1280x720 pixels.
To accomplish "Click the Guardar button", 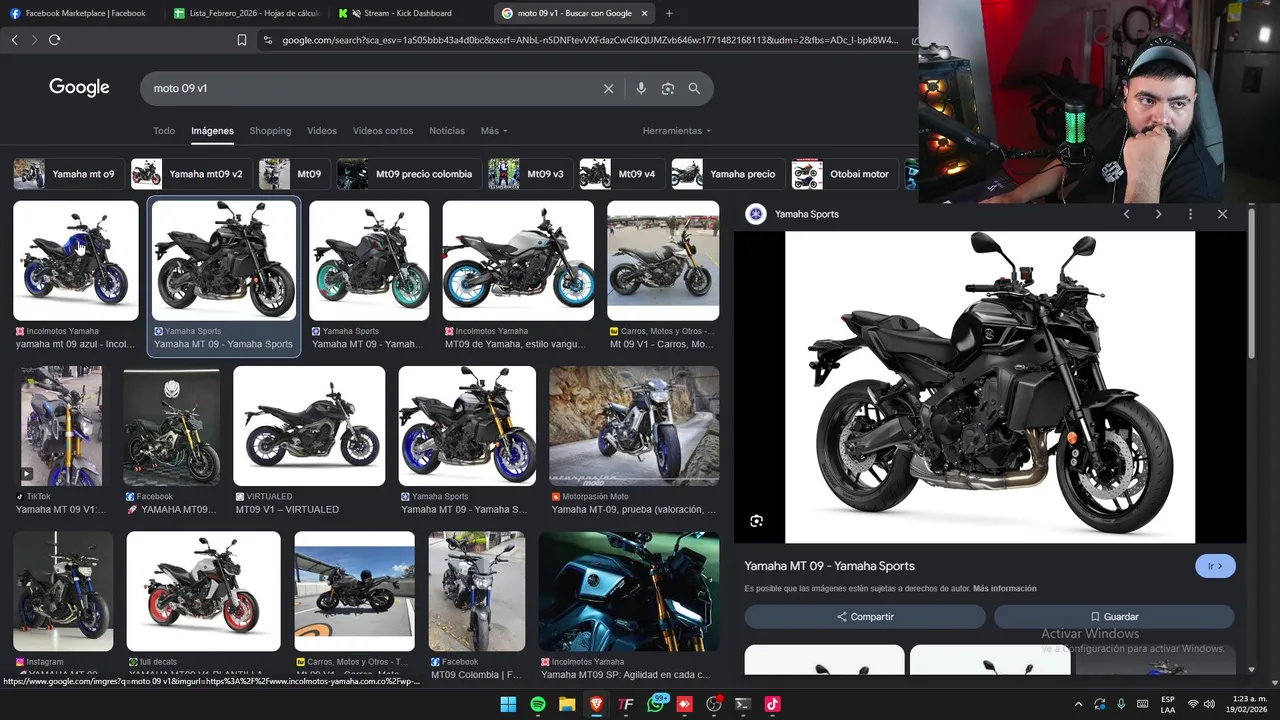I will click(1114, 617).
